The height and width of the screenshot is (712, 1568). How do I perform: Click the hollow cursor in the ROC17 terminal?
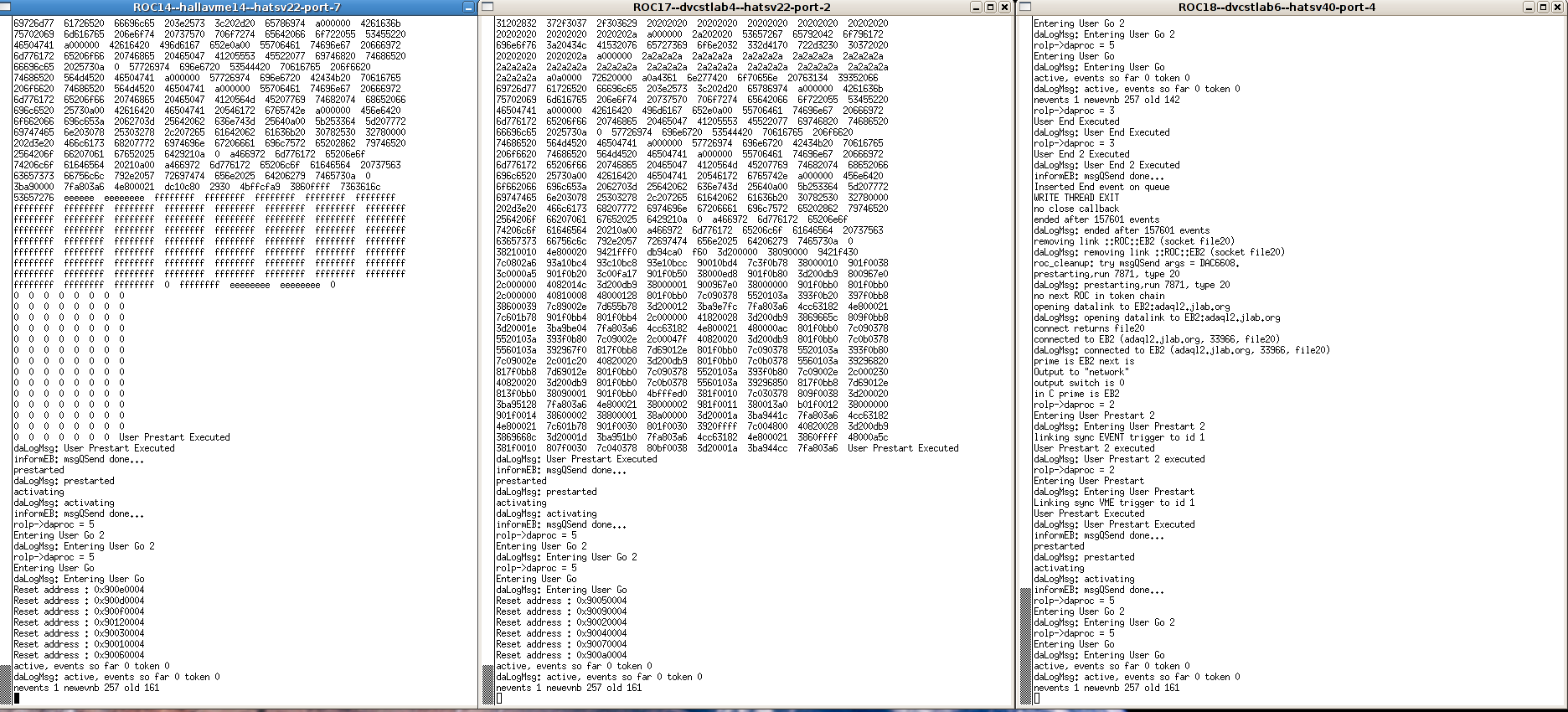pyautogui.click(x=498, y=699)
